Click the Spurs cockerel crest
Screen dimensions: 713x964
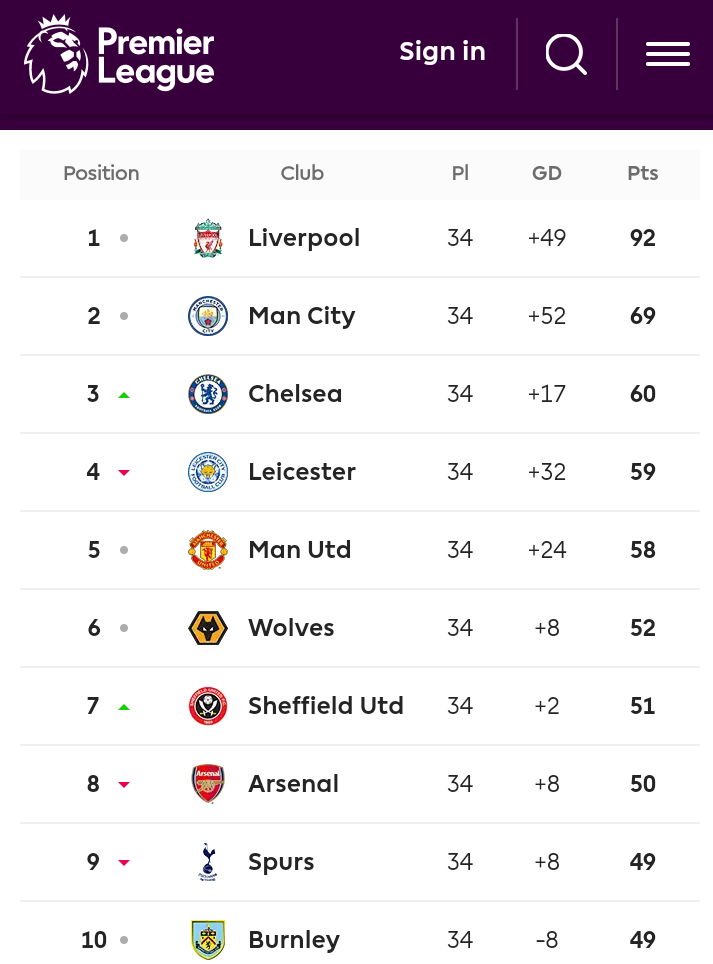(x=208, y=862)
